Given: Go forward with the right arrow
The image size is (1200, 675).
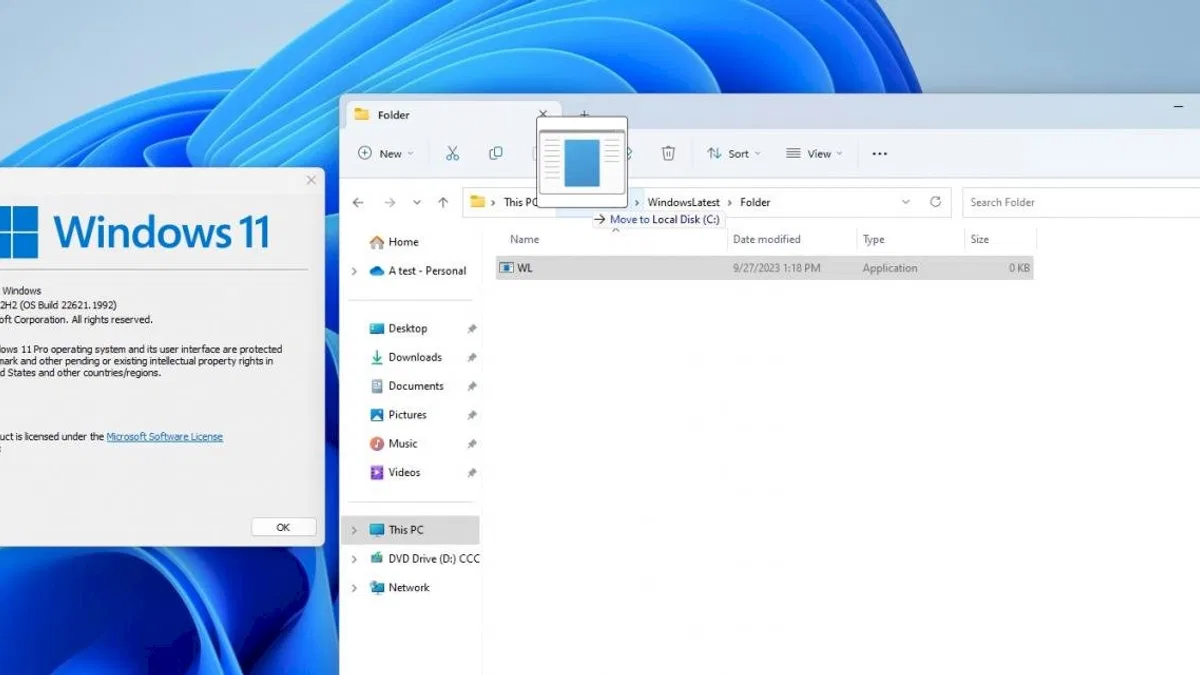Looking at the screenshot, I should pos(390,202).
